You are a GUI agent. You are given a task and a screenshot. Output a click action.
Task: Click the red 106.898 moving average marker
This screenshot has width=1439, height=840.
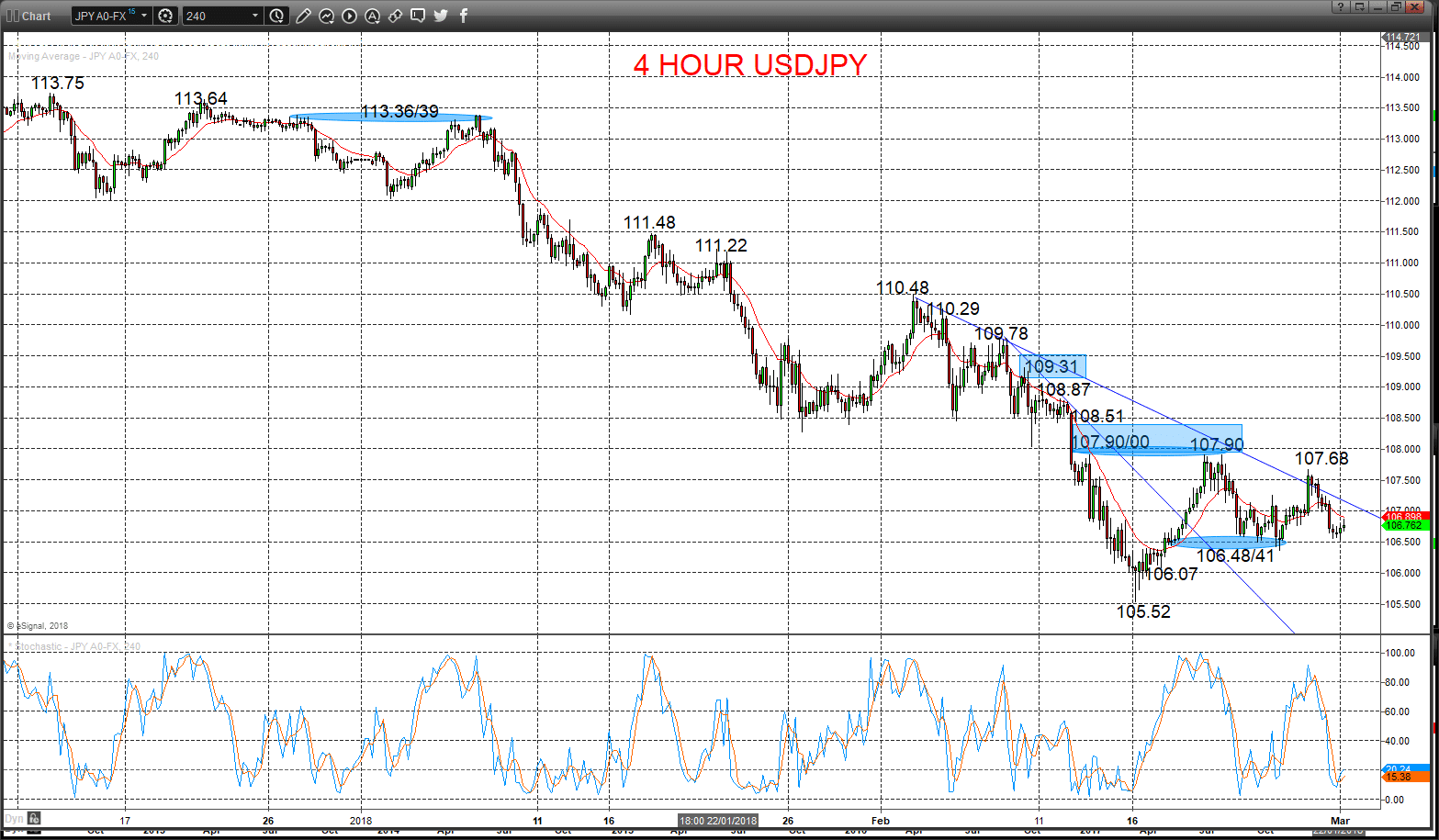click(x=1405, y=516)
